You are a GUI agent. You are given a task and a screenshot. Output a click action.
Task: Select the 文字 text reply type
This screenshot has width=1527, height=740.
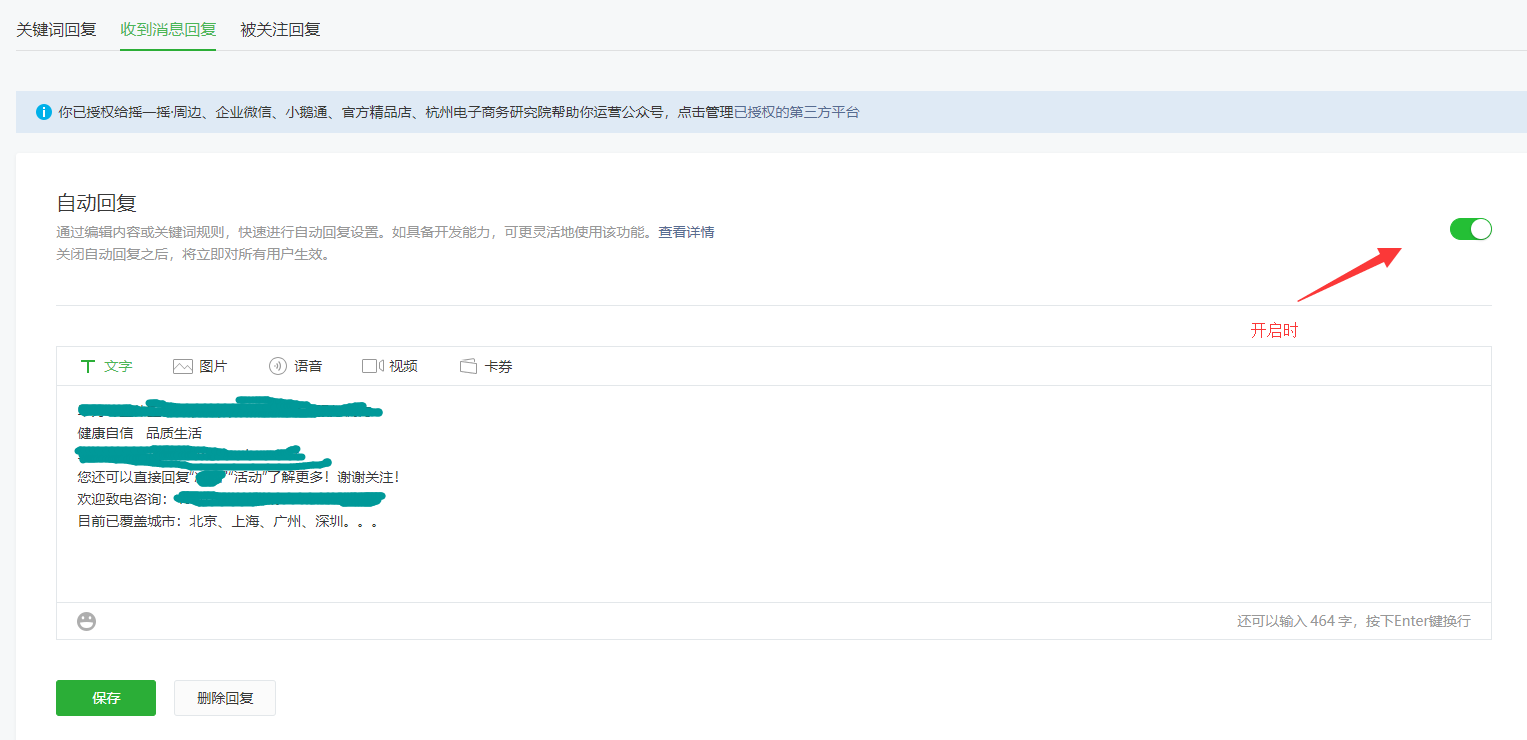pyautogui.click(x=106, y=366)
